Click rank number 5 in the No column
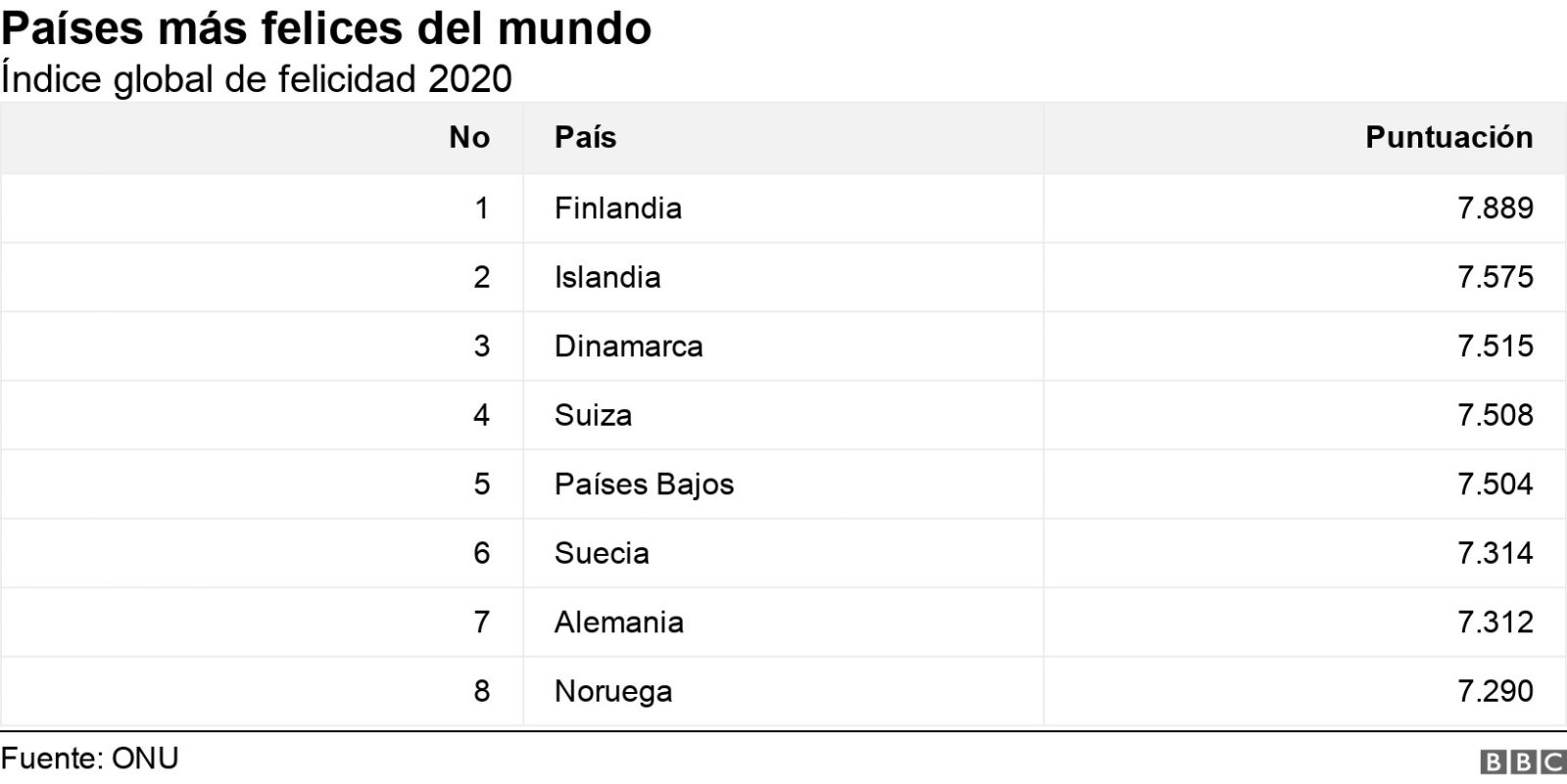1567x784 pixels. (x=481, y=484)
